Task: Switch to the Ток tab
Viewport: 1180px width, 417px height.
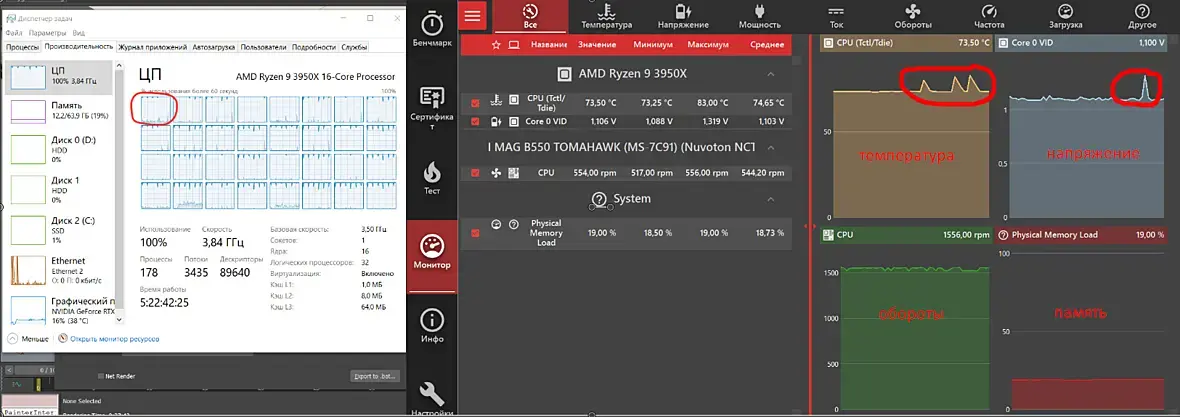Action: click(x=836, y=16)
